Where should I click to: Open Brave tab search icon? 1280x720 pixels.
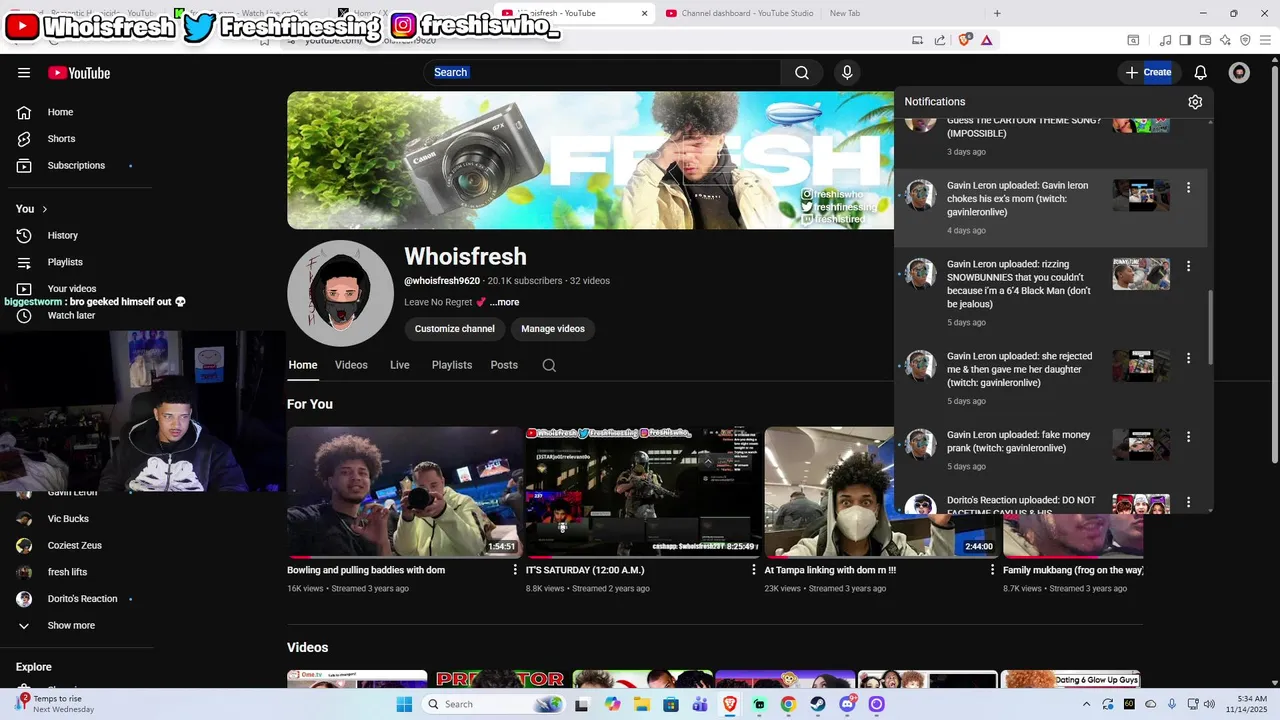[x=1133, y=40]
